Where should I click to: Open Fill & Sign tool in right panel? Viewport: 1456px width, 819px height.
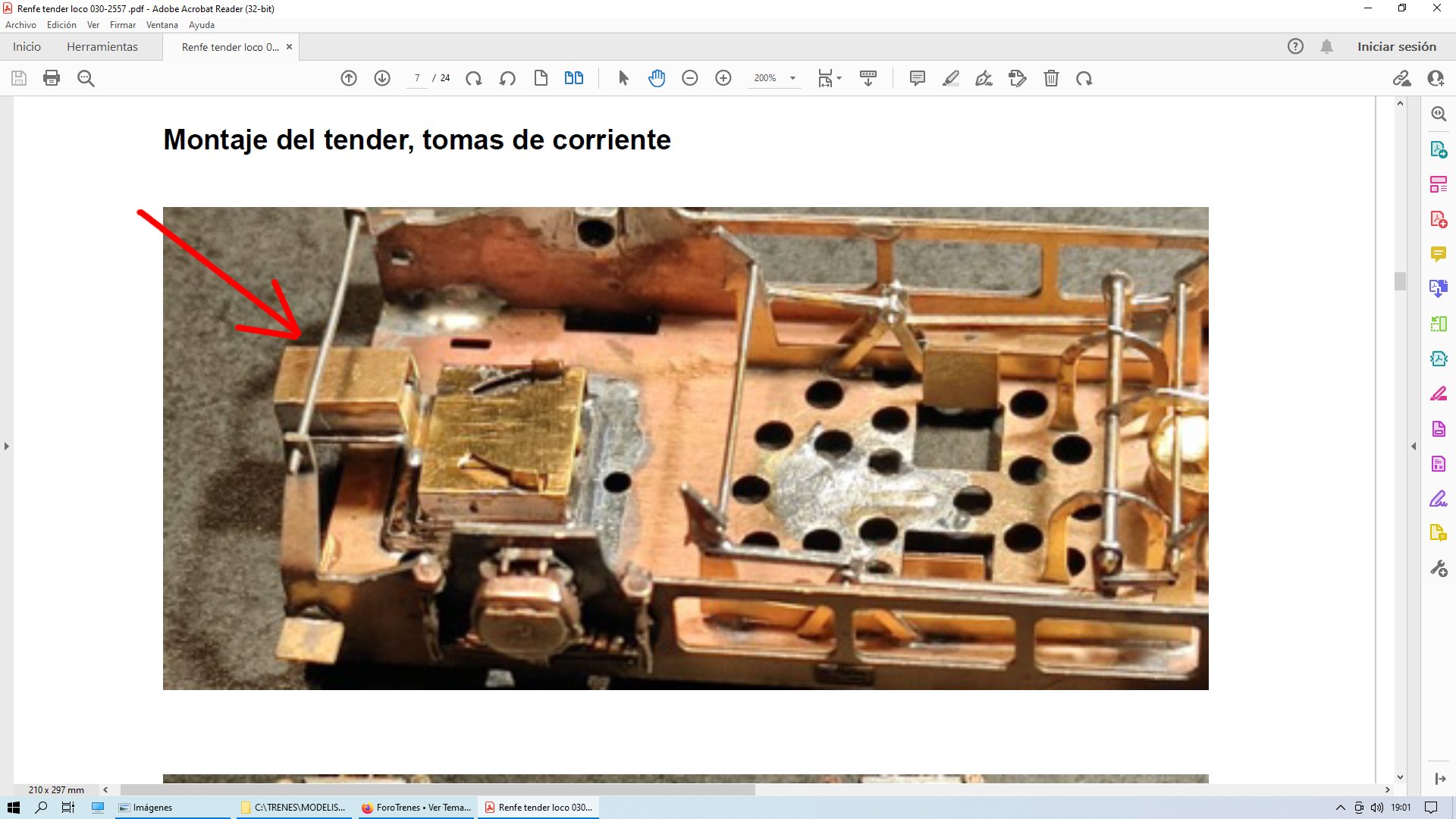pos(1439,499)
